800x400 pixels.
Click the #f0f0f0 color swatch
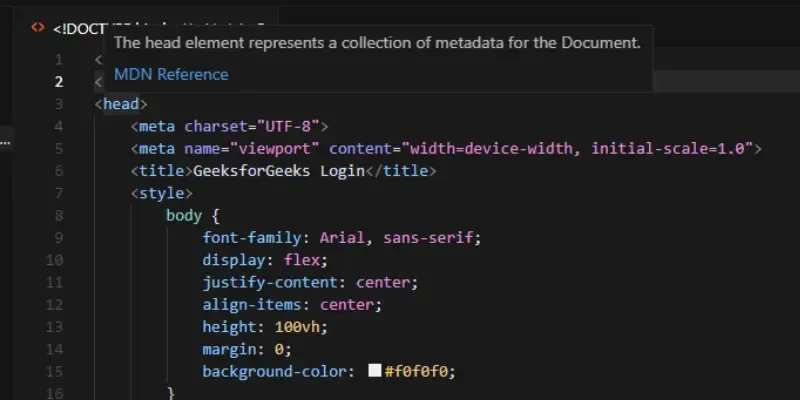(375, 371)
